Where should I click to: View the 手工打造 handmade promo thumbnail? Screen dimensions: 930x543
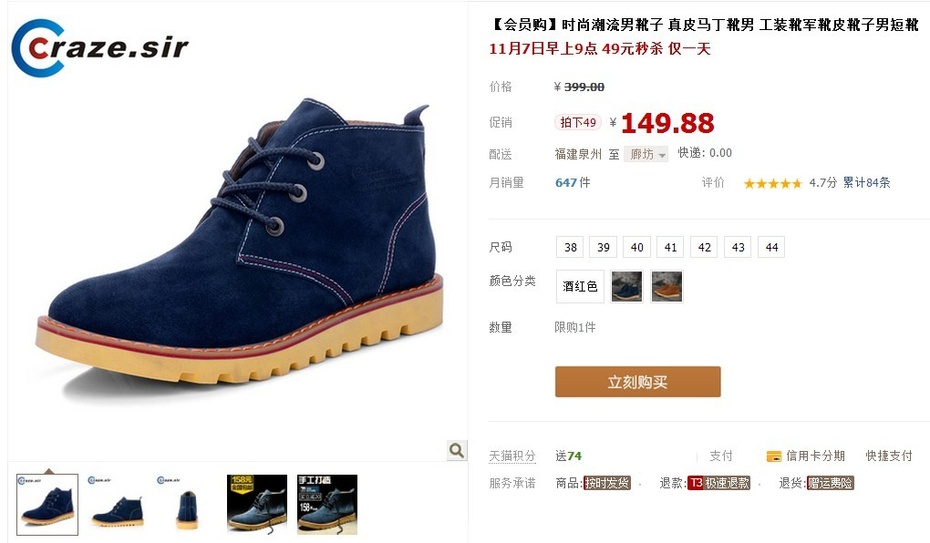[x=327, y=504]
